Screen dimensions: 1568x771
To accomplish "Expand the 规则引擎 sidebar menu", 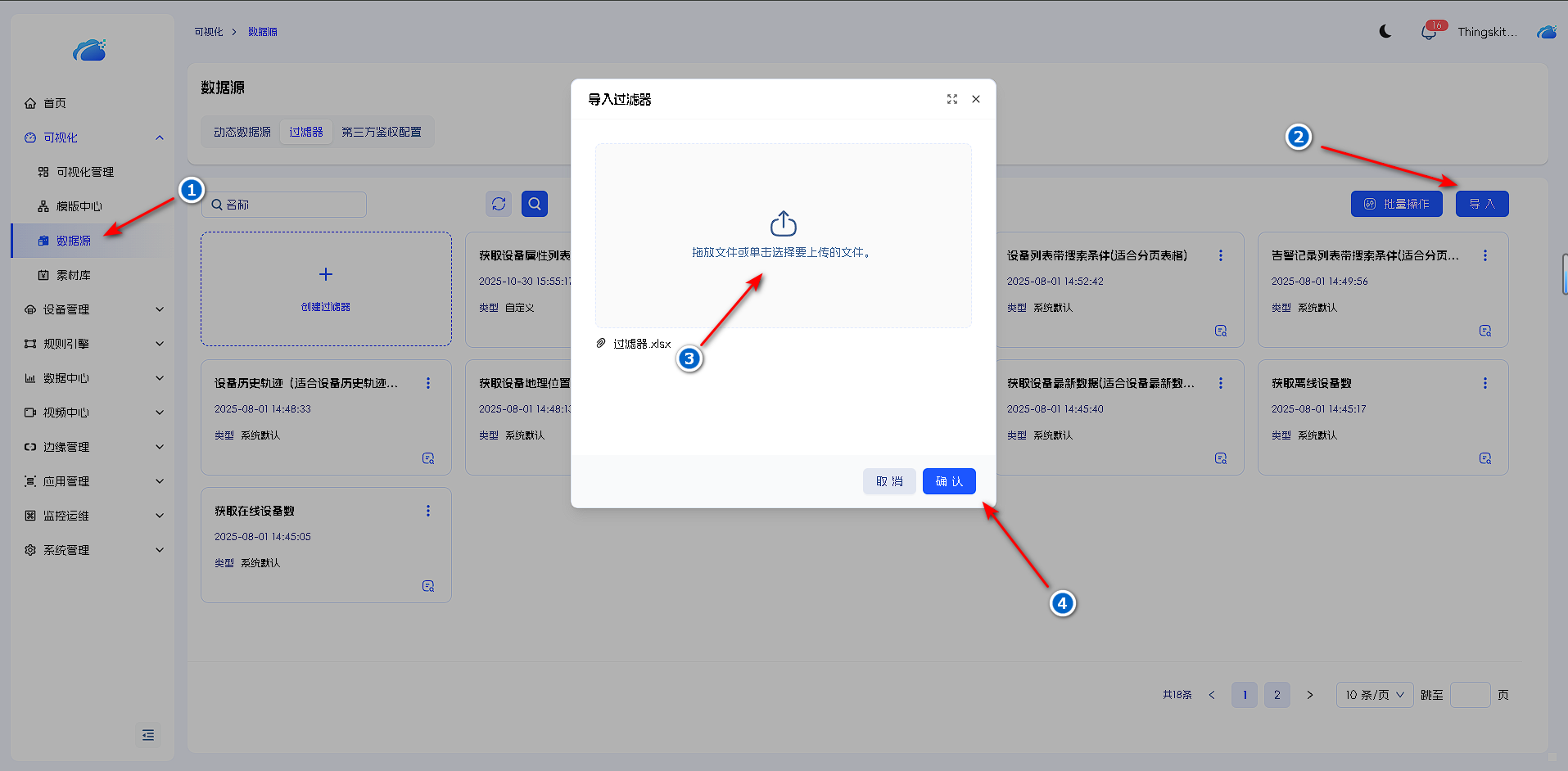I will (94, 344).
